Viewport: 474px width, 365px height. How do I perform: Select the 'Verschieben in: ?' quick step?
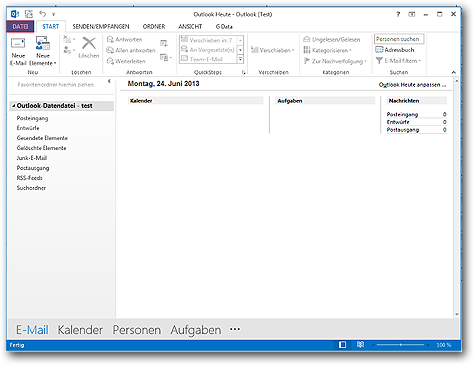[208, 40]
